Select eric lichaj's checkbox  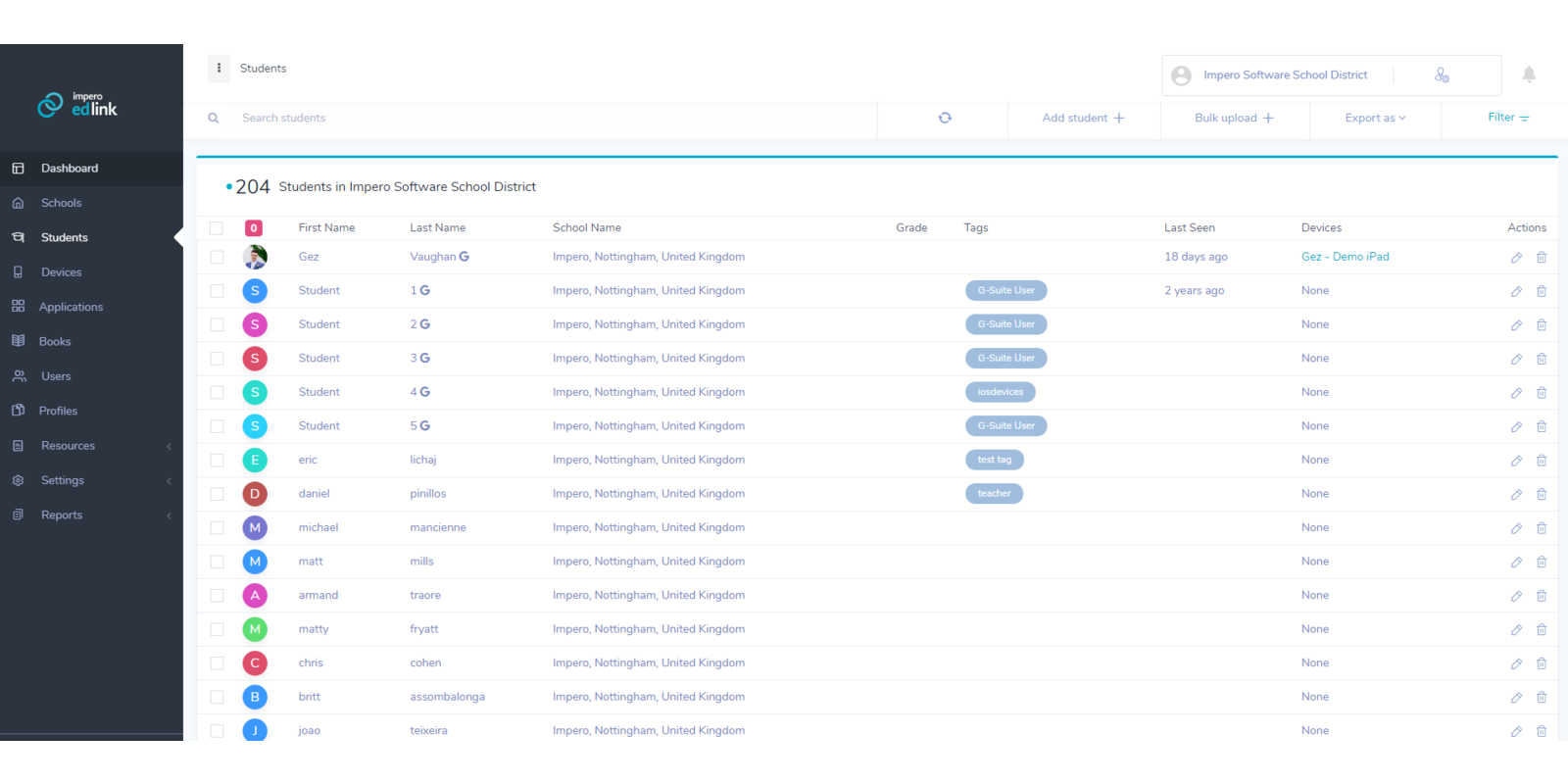[217, 461]
